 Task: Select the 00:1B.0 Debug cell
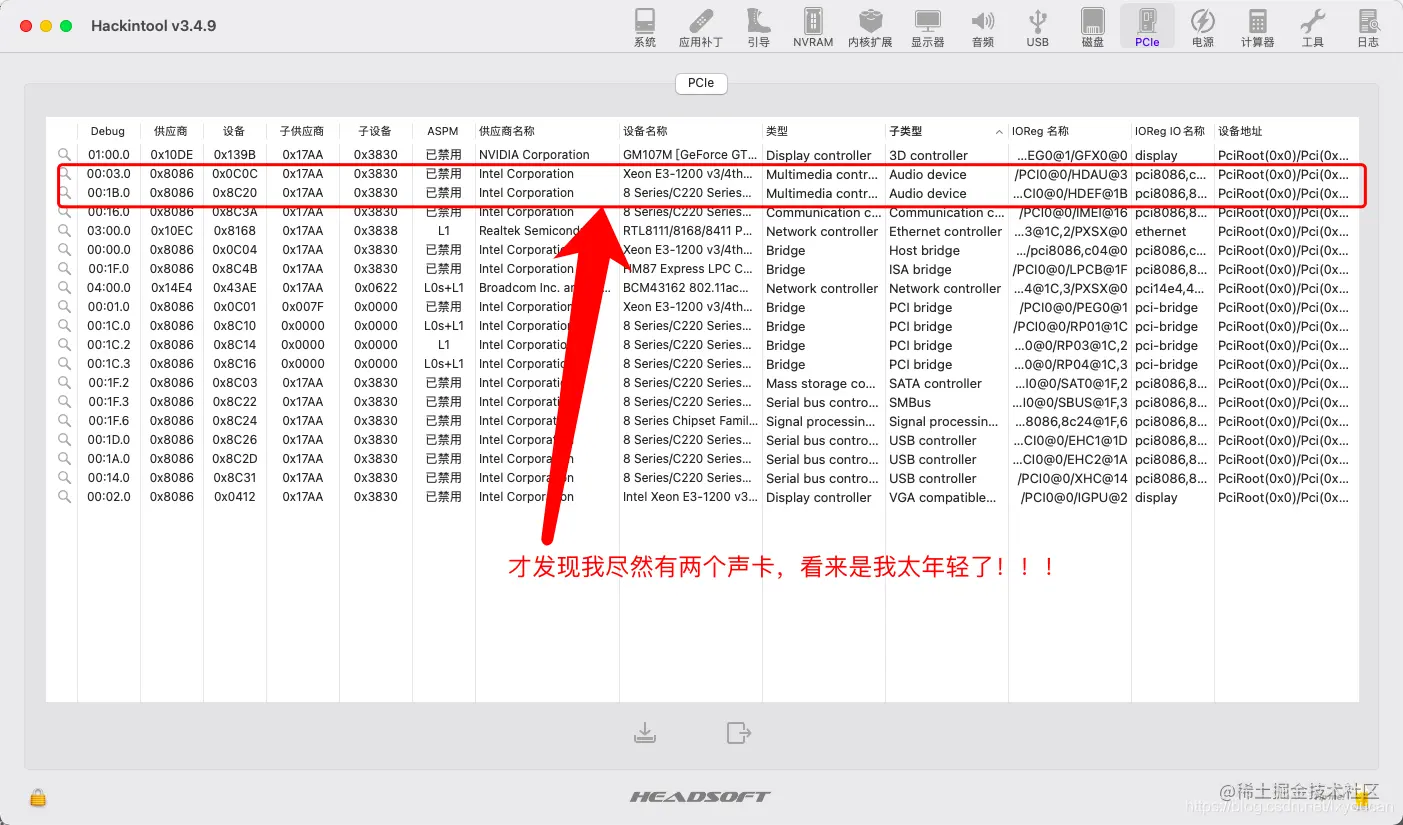tap(108, 193)
